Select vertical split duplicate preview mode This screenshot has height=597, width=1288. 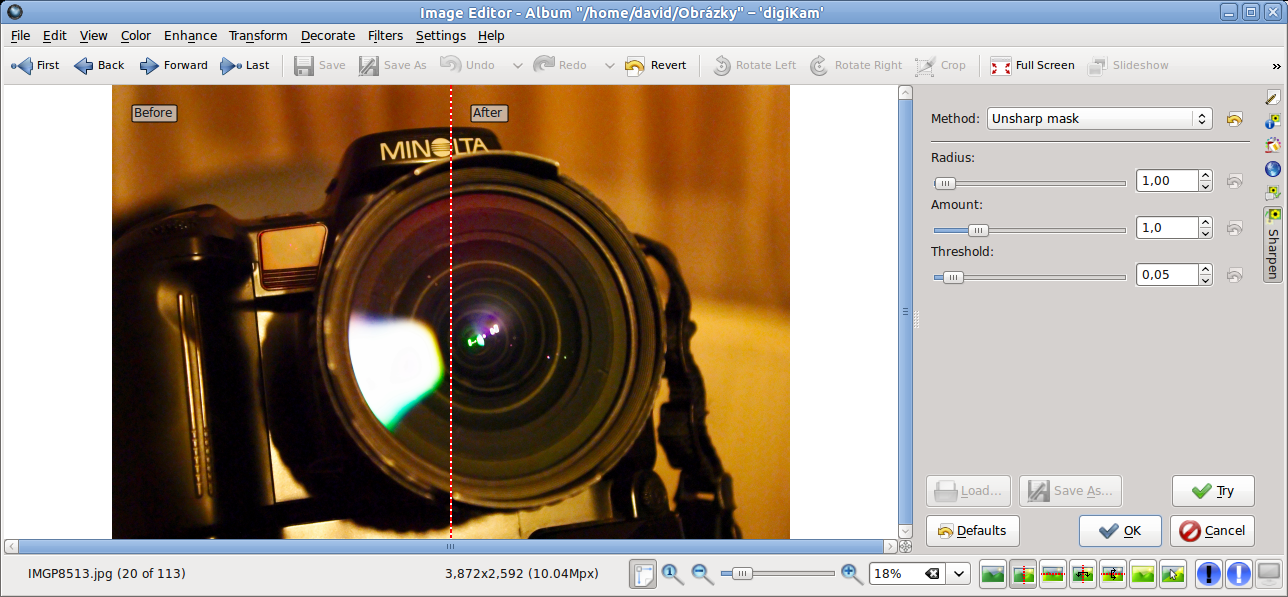pos(1083,574)
